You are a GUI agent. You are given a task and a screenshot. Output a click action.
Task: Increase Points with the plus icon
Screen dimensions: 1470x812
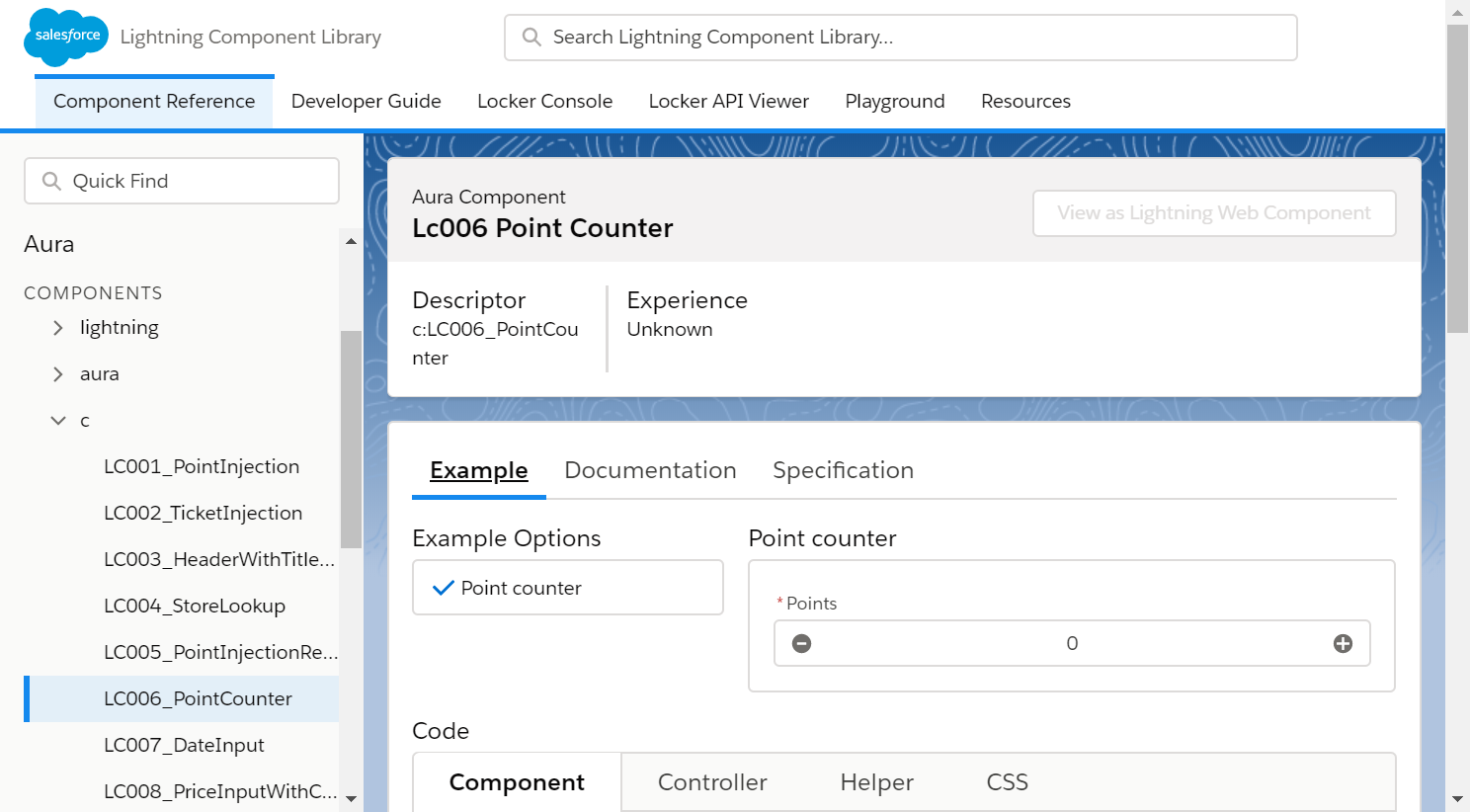1343,644
